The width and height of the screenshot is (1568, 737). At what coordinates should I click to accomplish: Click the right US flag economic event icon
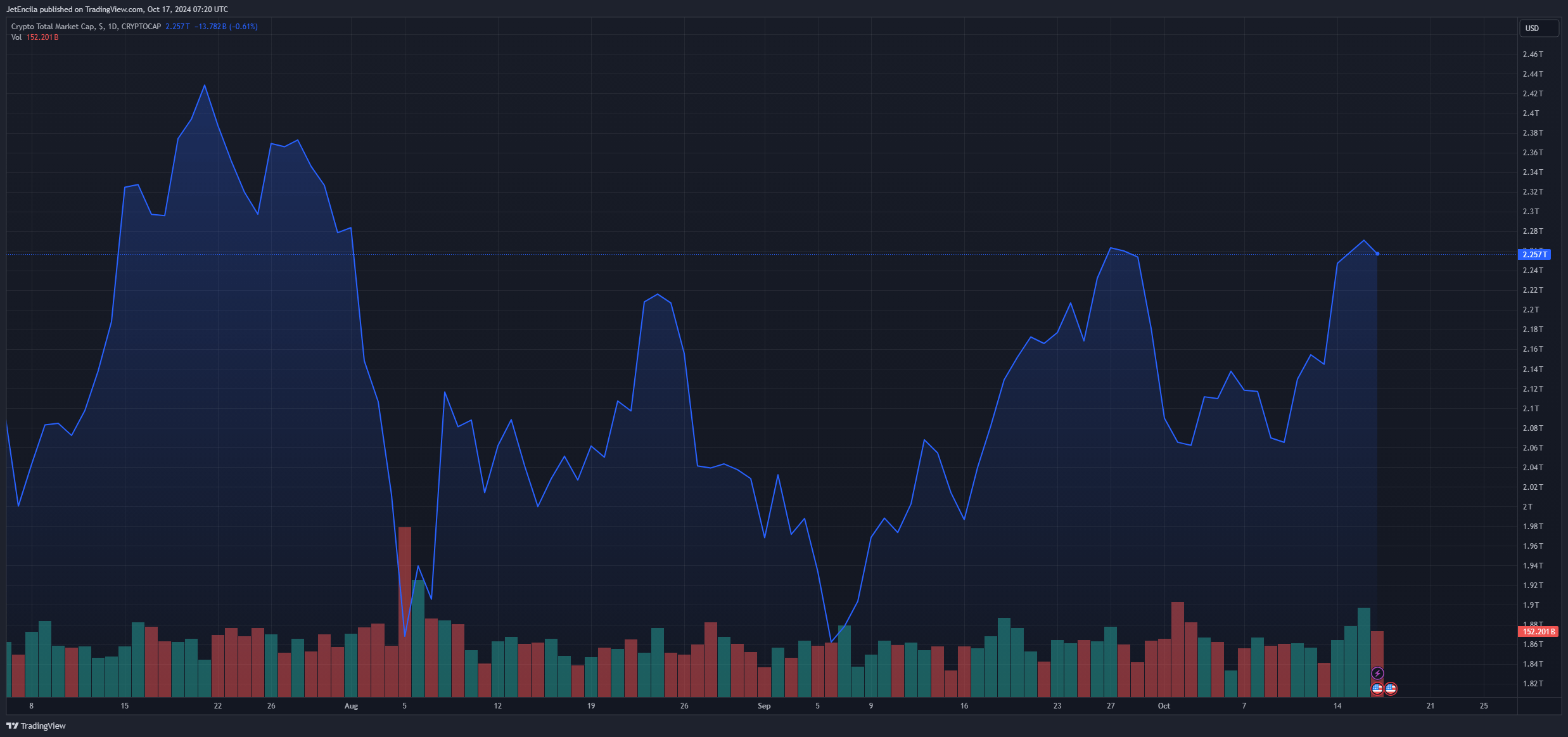tap(1391, 689)
